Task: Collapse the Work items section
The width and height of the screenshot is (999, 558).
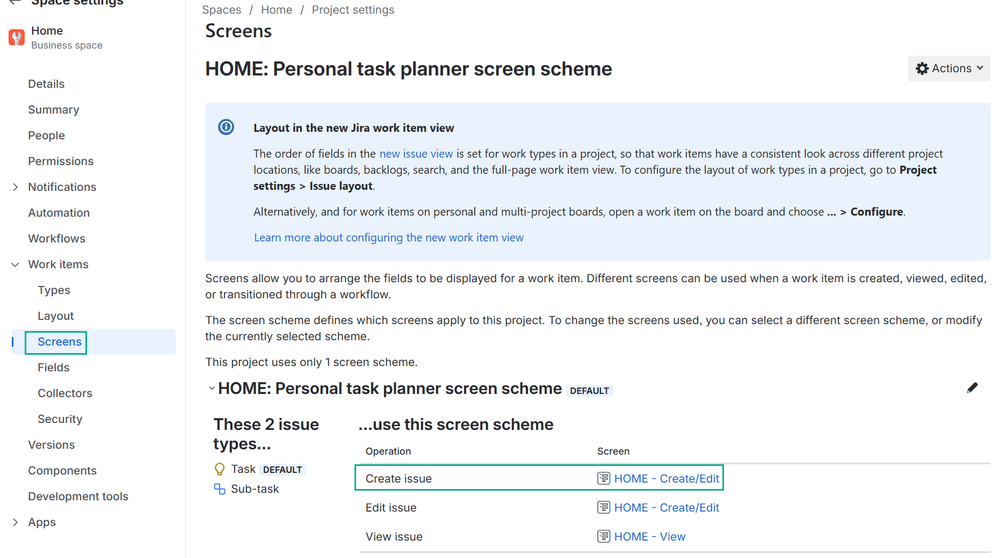Action: [15, 264]
